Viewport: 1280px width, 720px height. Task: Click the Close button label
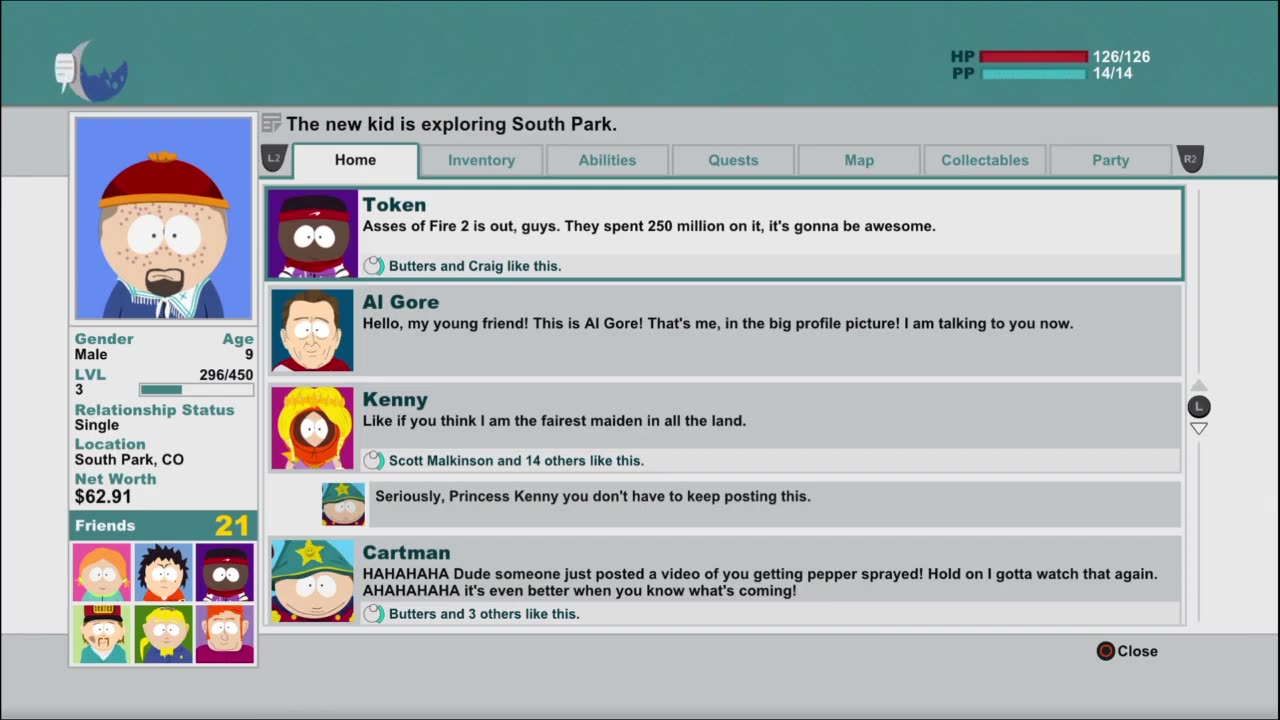tap(1137, 651)
